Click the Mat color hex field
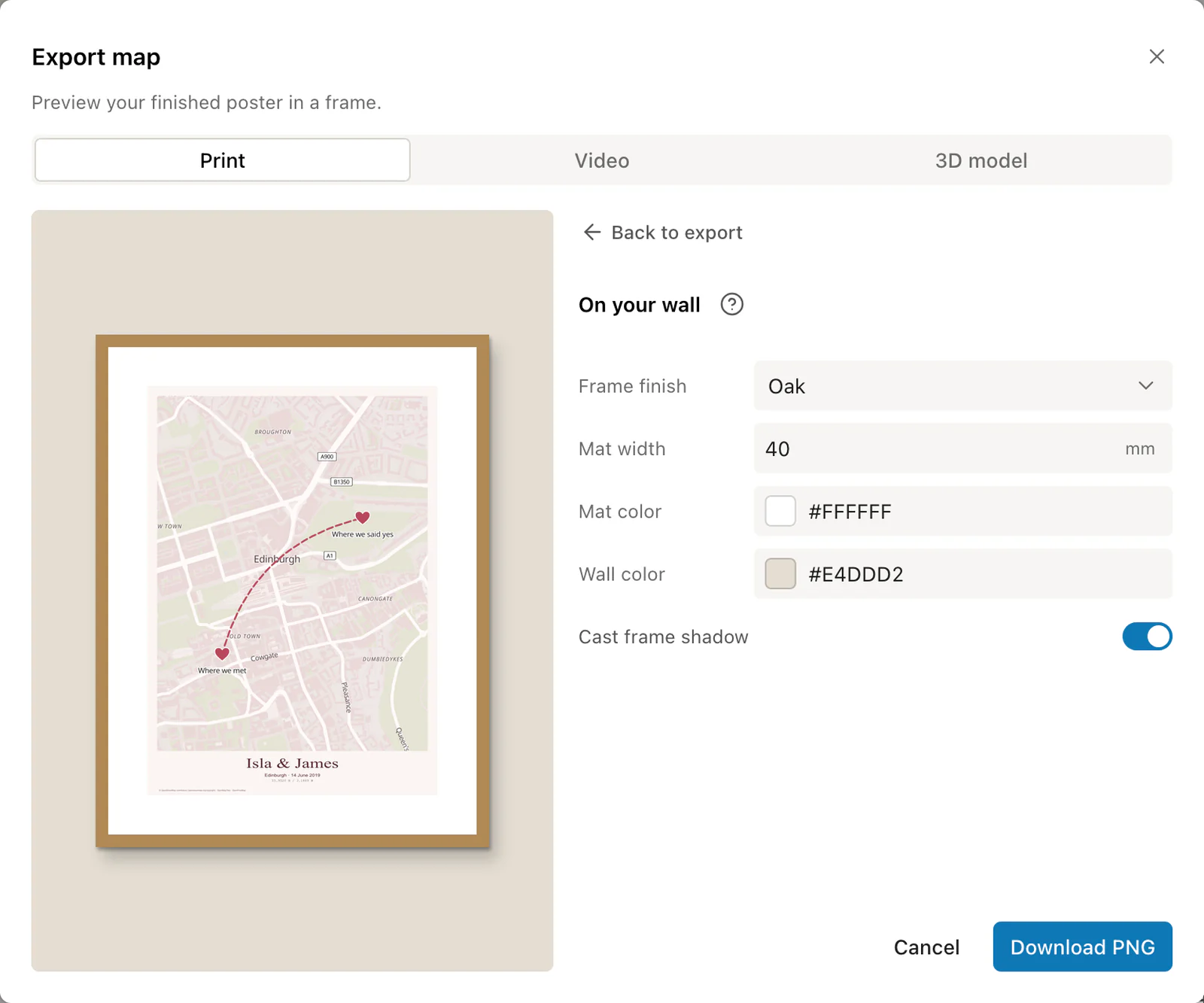1204x1003 pixels. coord(962,512)
